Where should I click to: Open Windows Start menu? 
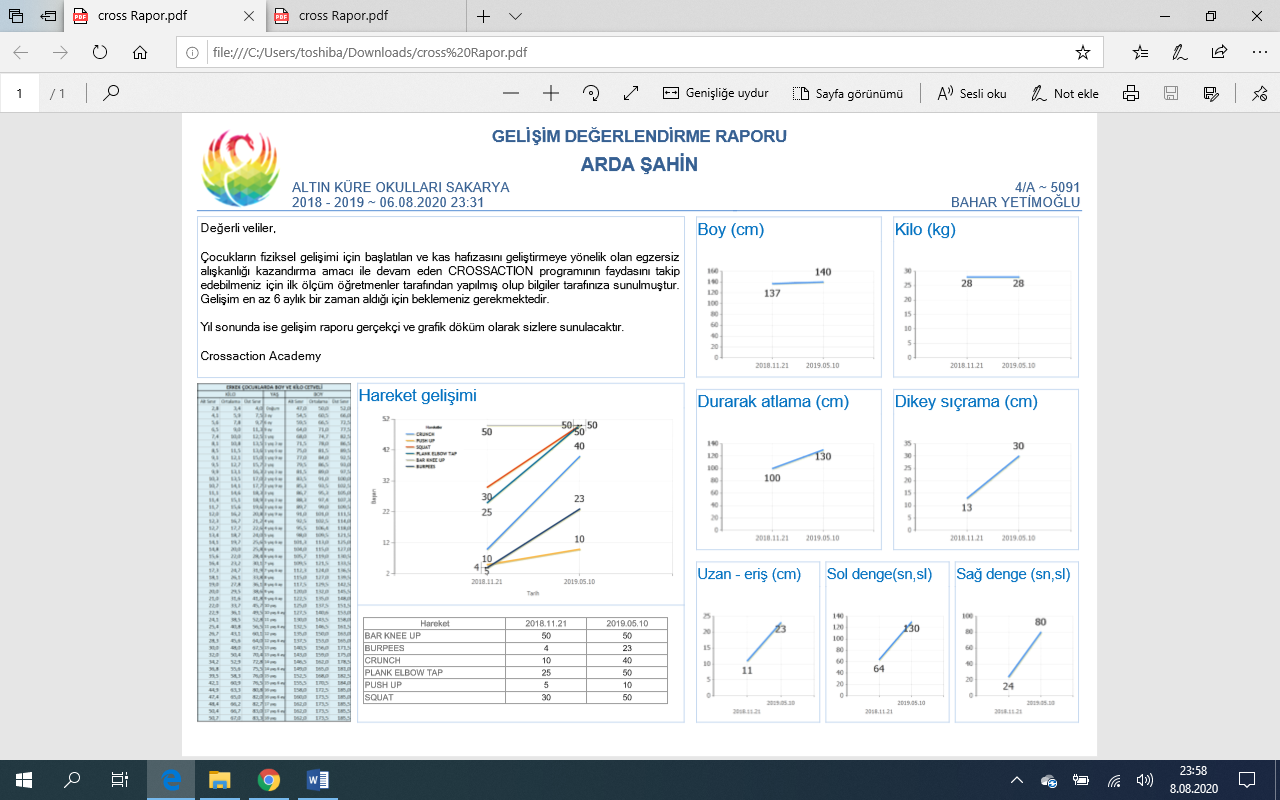(x=24, y=780)
